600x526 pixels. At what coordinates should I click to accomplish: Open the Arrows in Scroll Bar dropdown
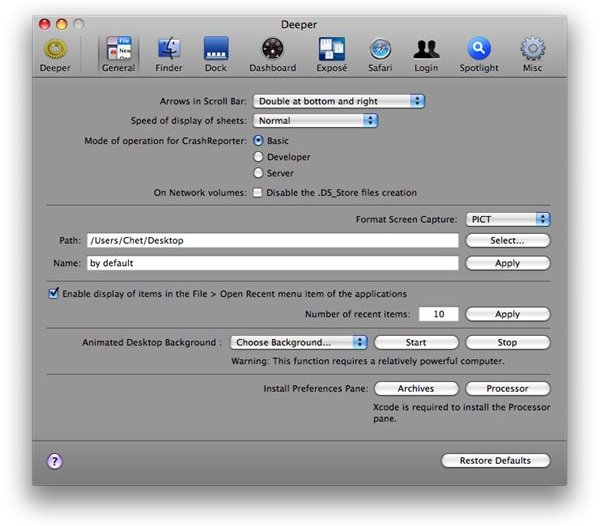339,101
